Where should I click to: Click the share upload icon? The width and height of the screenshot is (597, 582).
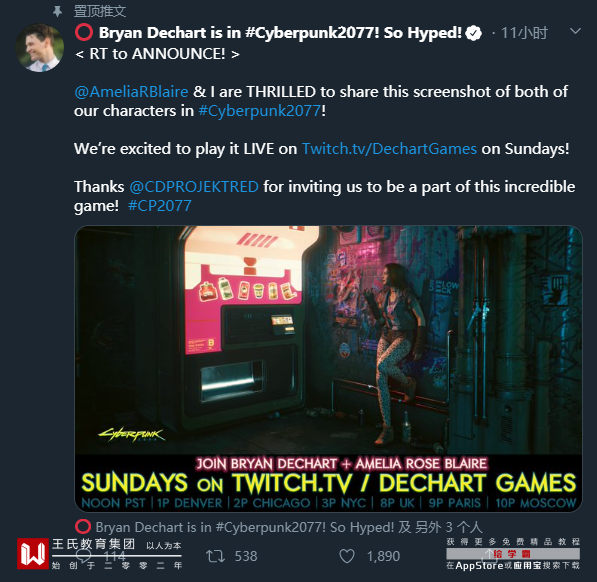(488, 556)
